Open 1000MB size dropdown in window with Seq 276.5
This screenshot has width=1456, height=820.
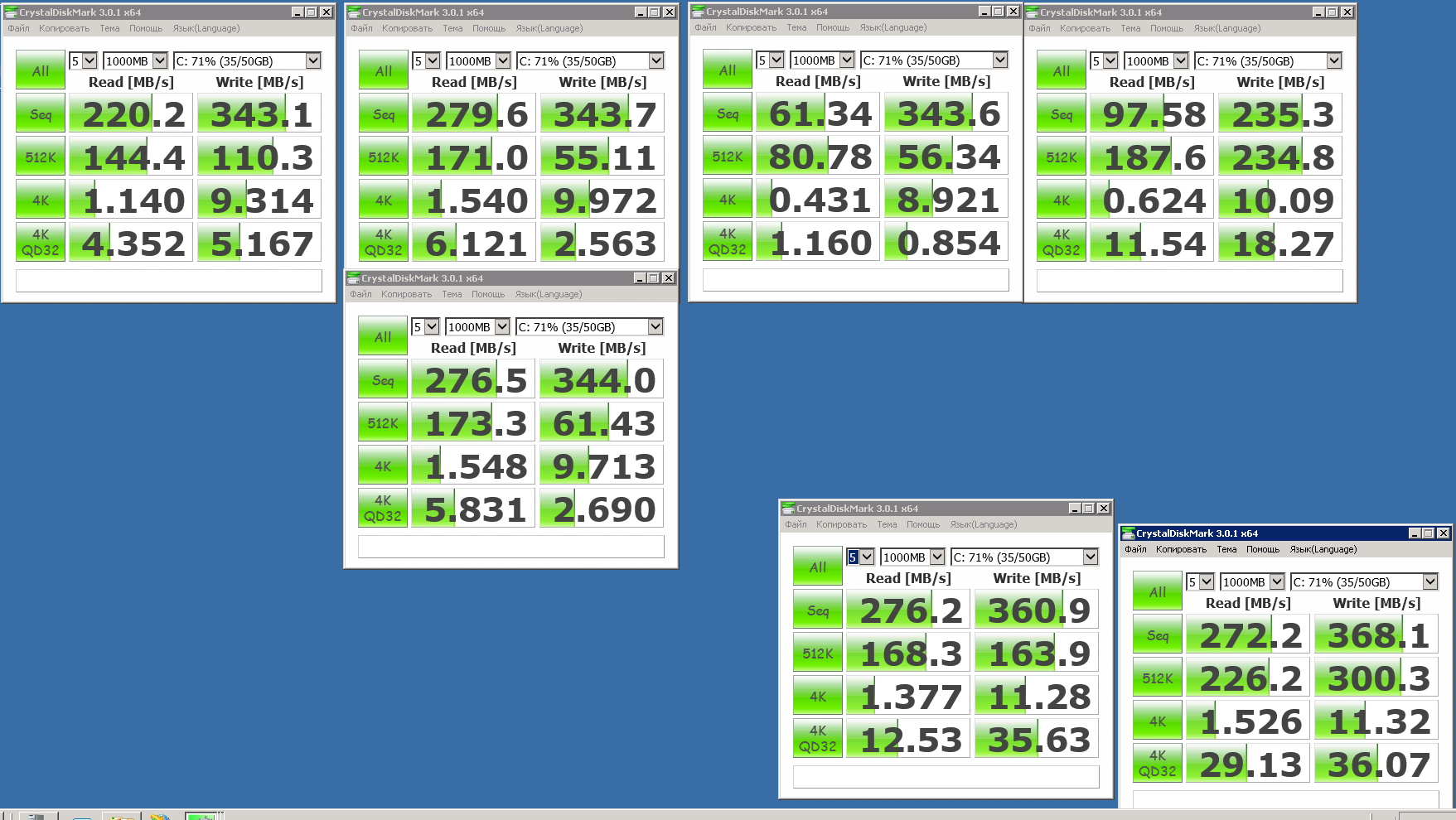477,326
